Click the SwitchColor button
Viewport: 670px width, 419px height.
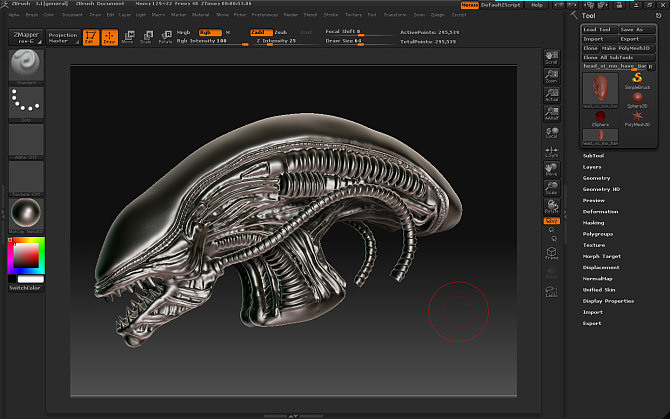tap(25, 288)
